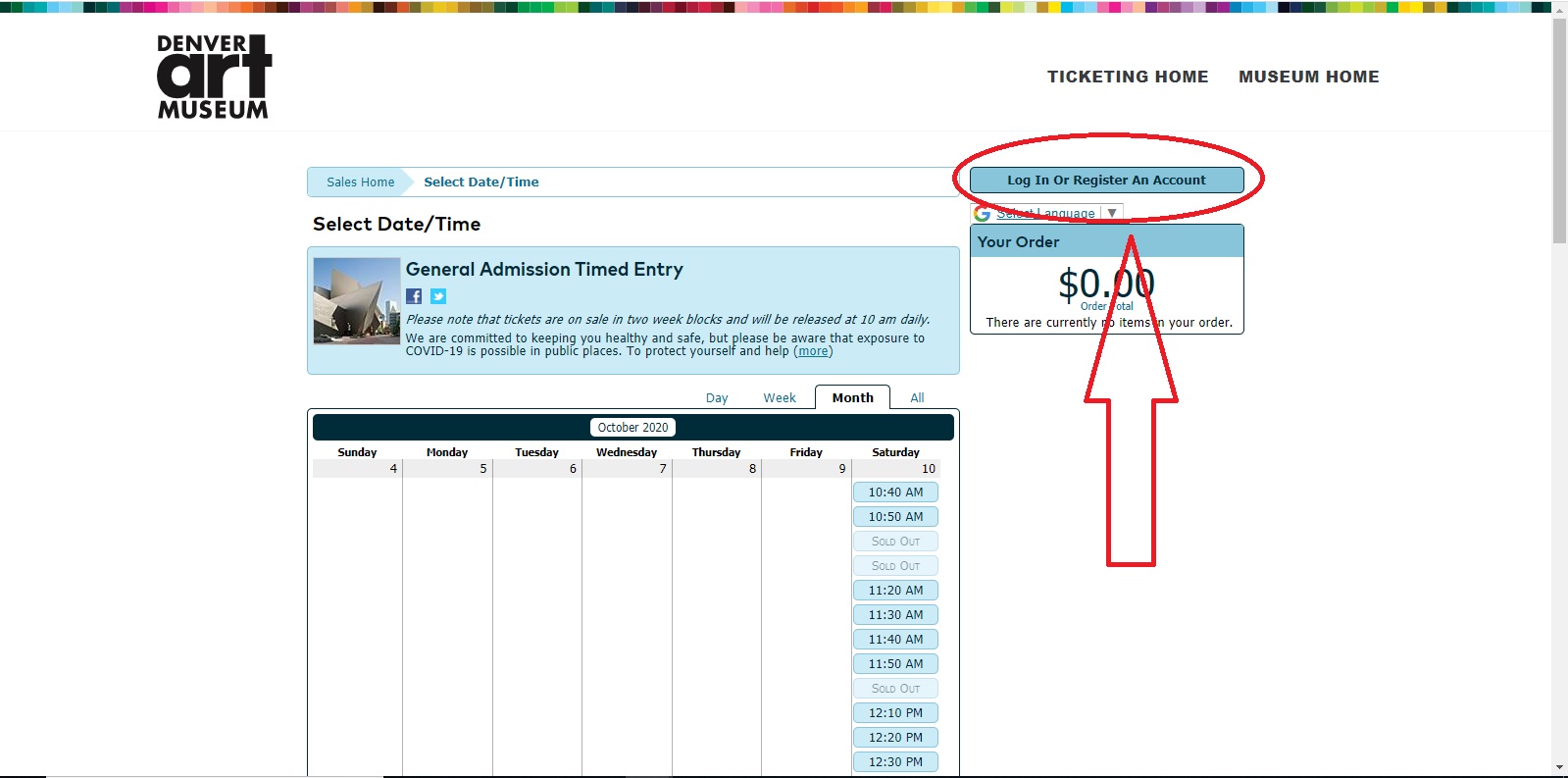The image size is (1568, 778).
Task: Share on Twitter icon
Action: [x=438, y=296]
